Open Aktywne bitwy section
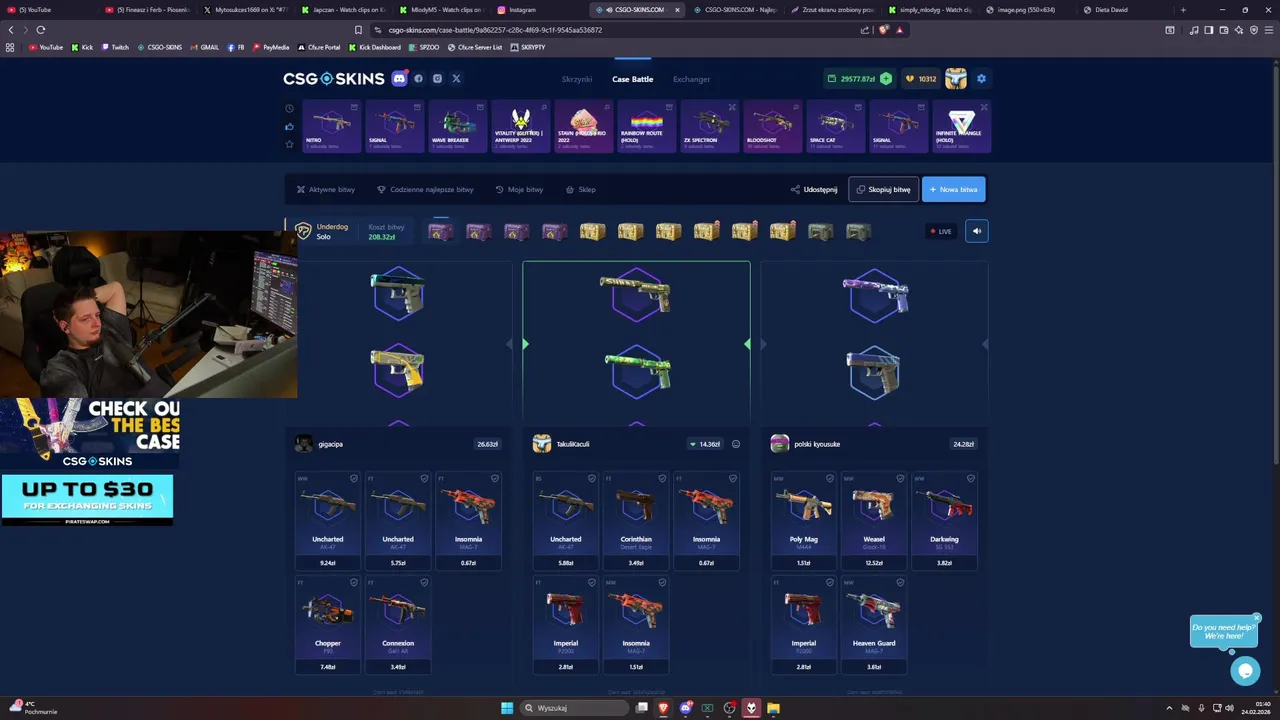This screenshot has height=720, width=1280. (x=326, y=189)
